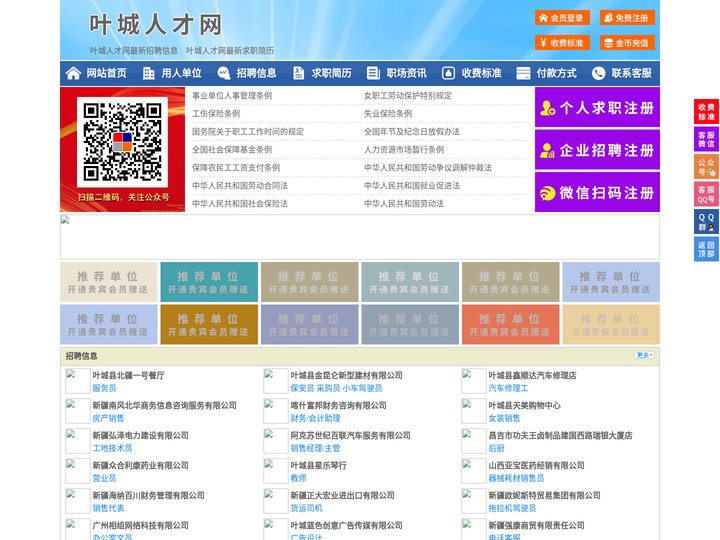
Task: Open the 工伤保险条例 link
Action: [216, 113]
